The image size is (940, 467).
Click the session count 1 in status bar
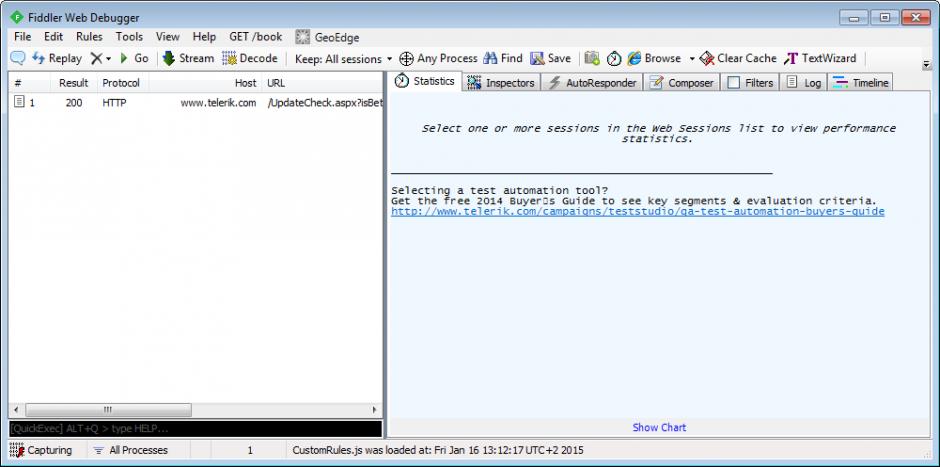coord(250,450)
